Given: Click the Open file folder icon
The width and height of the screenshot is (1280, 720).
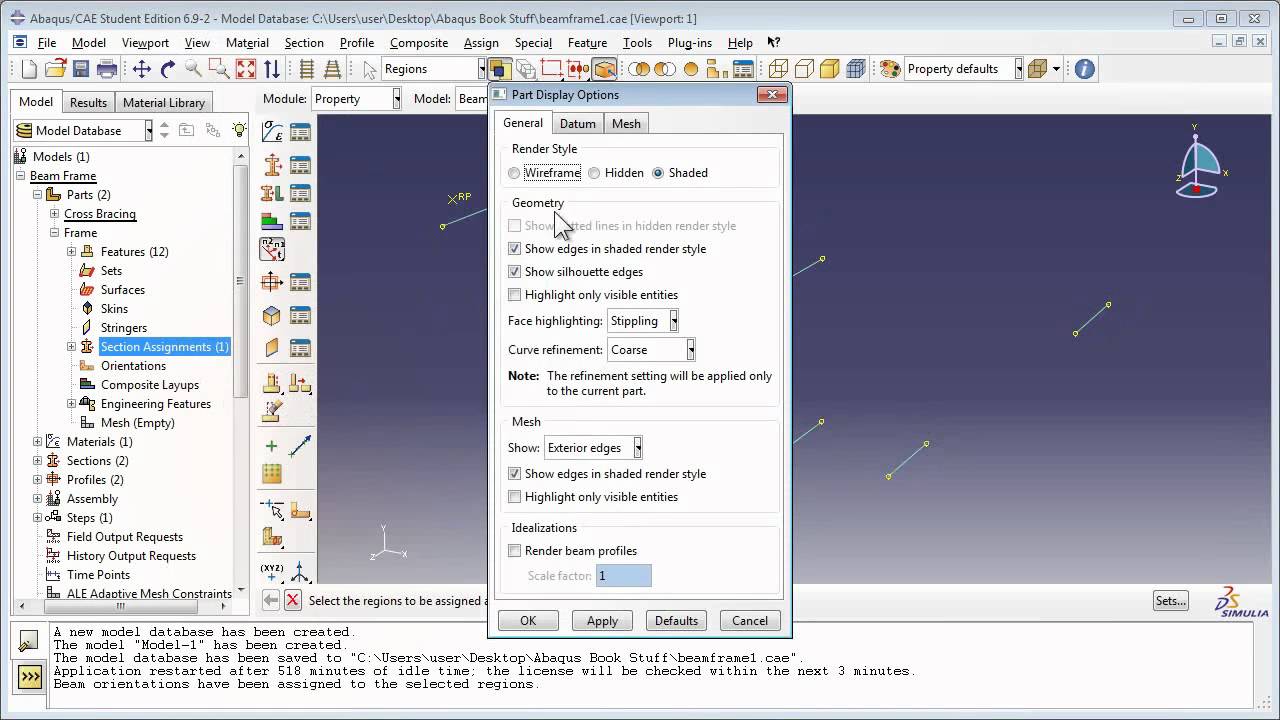Looking at the screenshot, I should tap(55, 69).
